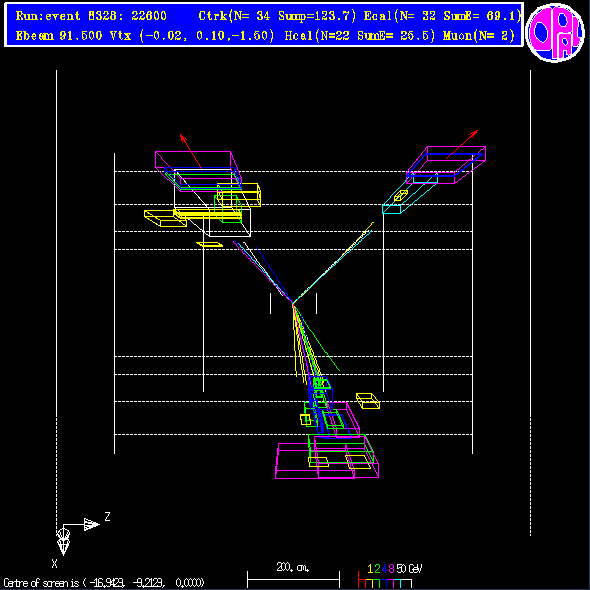Click the left red muon arrow
This screenshot has height=590, width=590.
[190, 151]
